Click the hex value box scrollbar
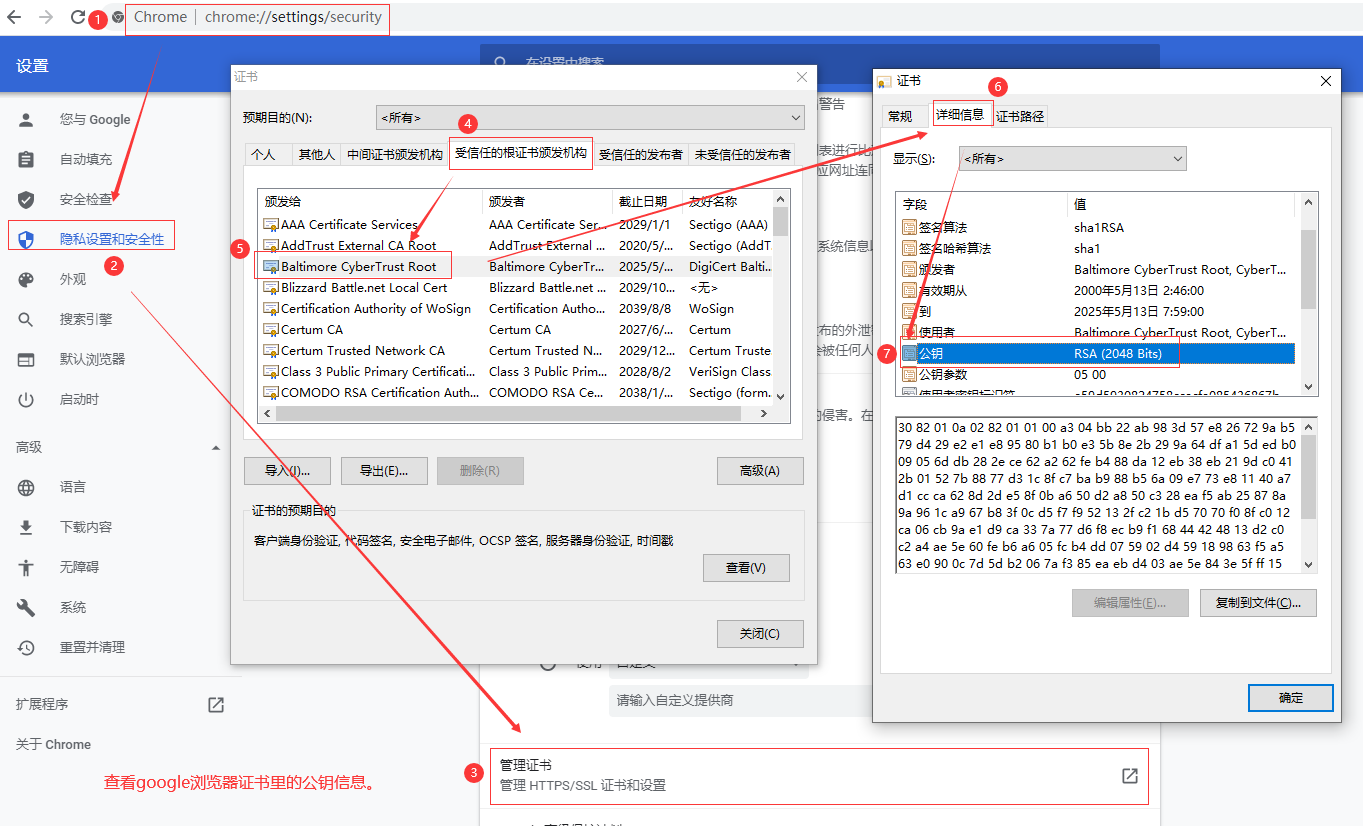Screen dimensions: 1363x826 click(x=1309, y=494)
